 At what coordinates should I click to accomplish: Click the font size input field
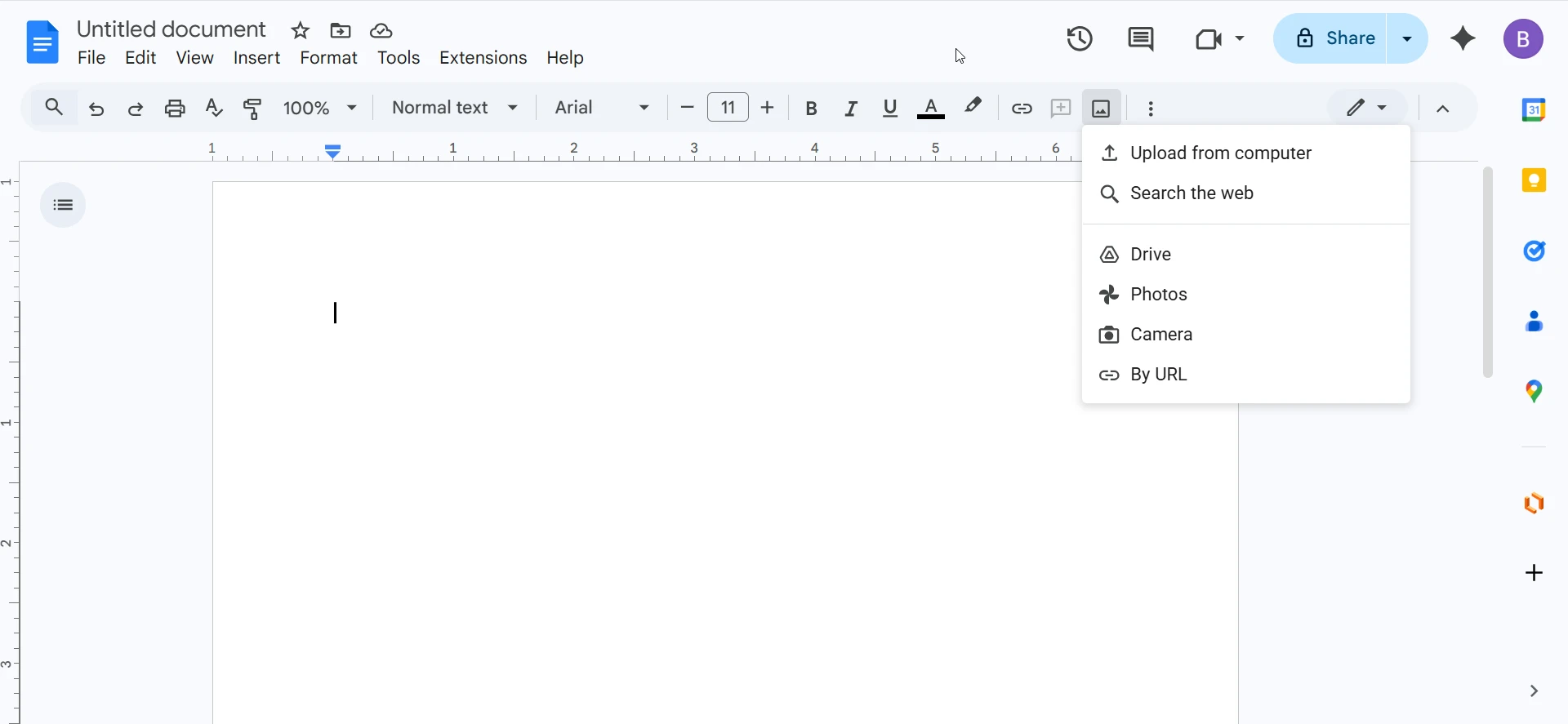[x=728, y=108]
